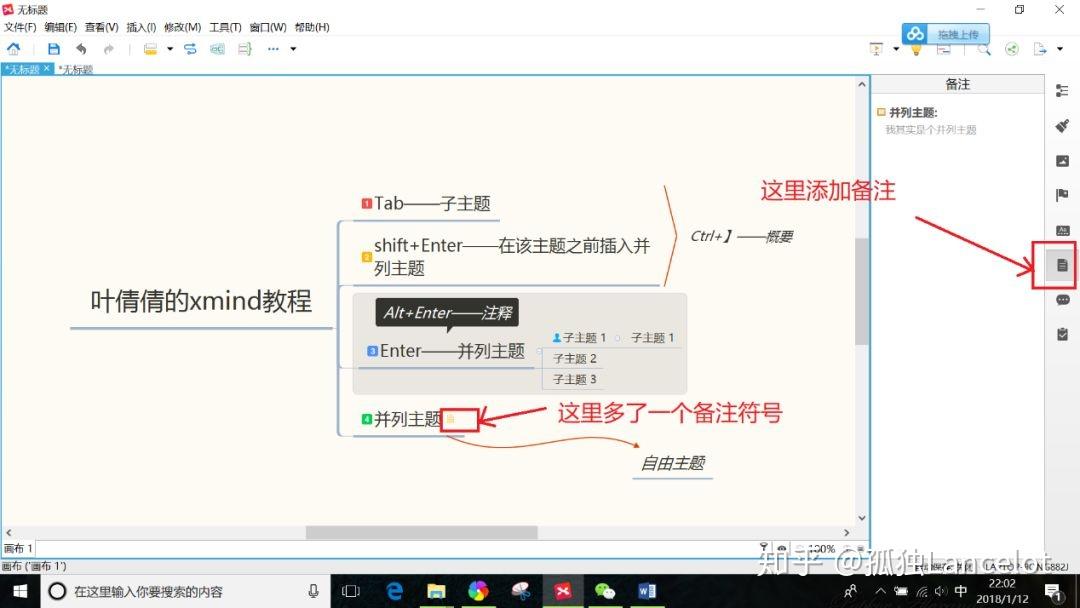
Task: Click the redo arrow in the toolbar
Action: [x=108, y=49]
